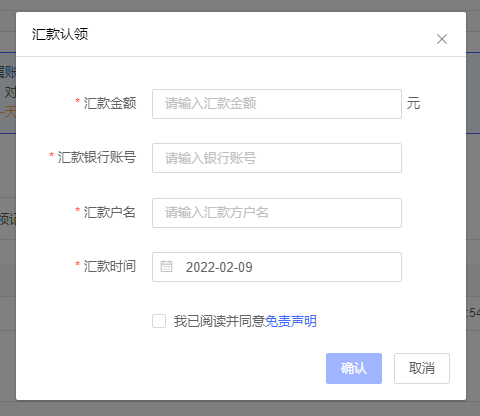
Task: Open the 免责声明 link
Action: click(x=290, y=321)
